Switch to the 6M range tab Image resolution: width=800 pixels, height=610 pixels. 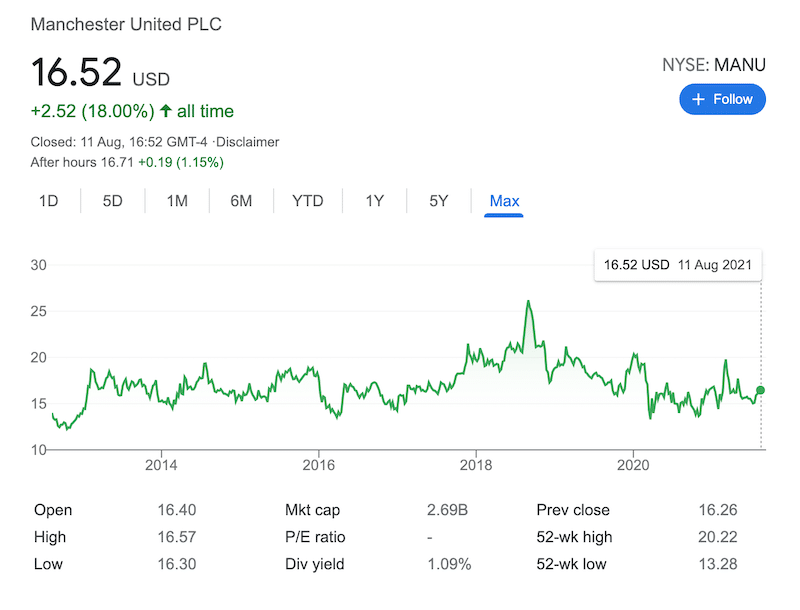coord(241,201)
